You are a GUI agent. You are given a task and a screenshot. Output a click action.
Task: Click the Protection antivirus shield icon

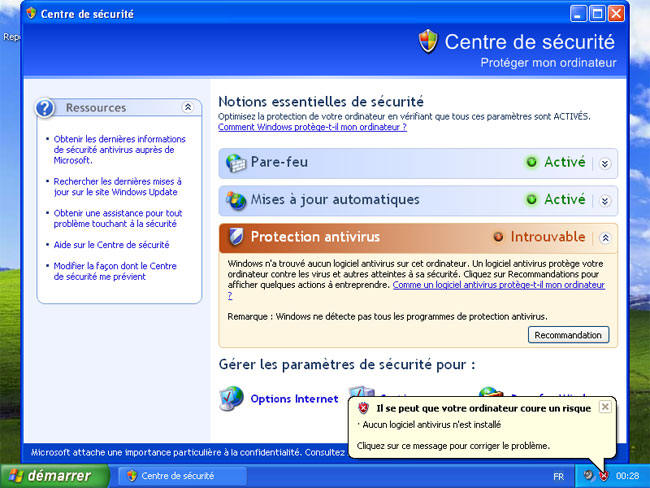pyautogui.click(x=236, y=237)
